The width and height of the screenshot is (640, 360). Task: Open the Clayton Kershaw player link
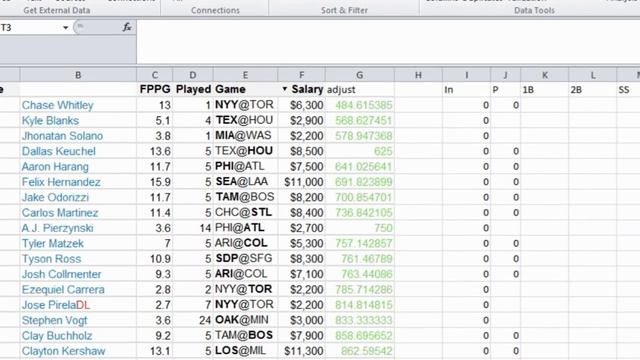tap(63, 351)
